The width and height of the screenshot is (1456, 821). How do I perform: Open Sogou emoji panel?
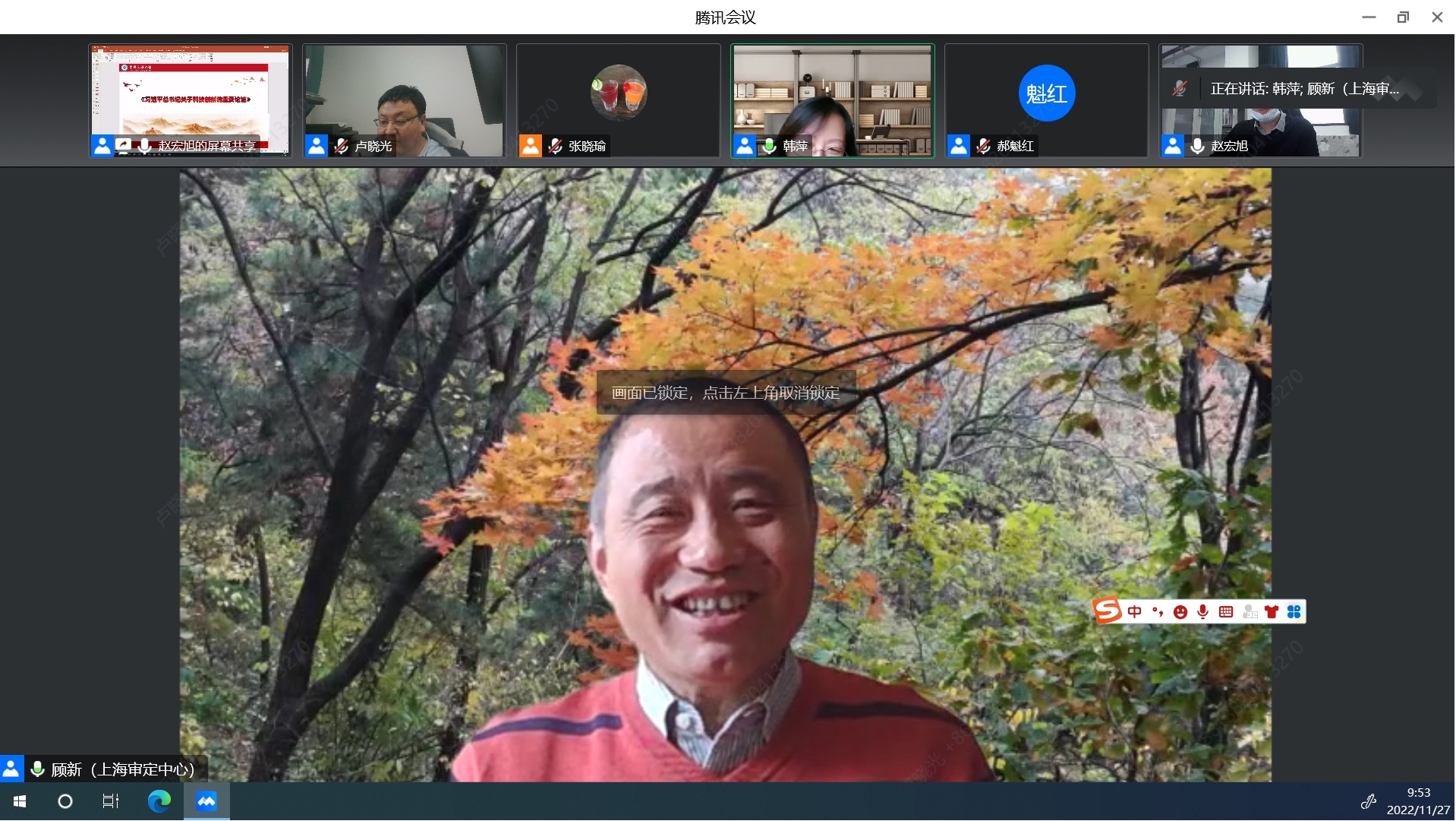[x=1180, y=612]
